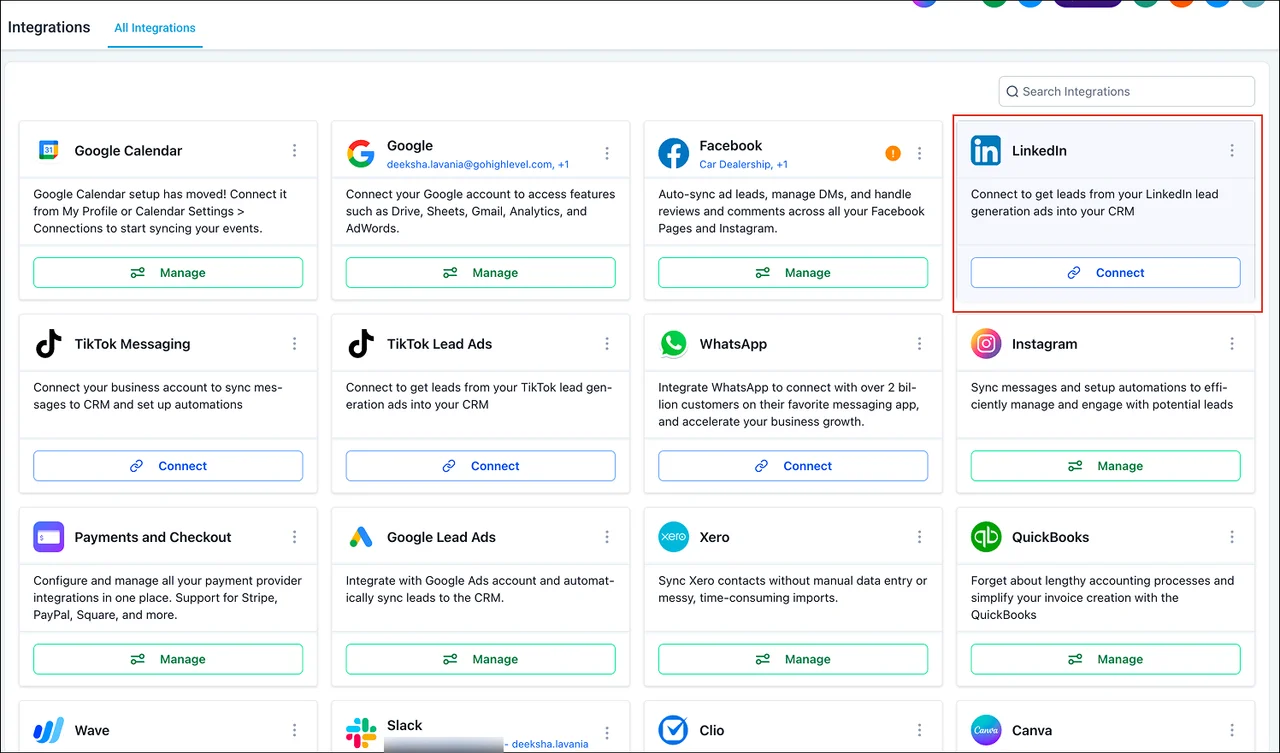
Task: Click the TikTok Messaging logo icon
Action: [49, 344]
